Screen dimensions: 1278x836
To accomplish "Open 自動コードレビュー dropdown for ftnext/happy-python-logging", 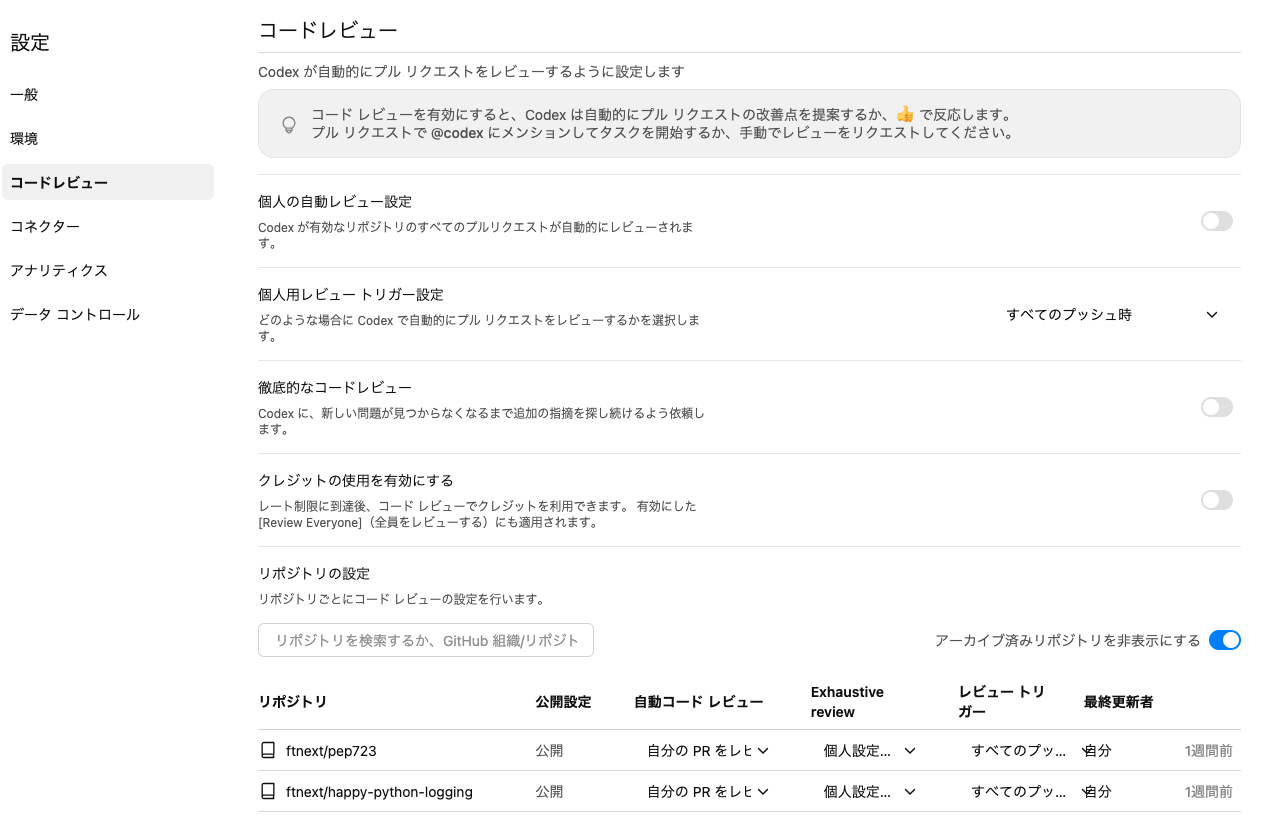I will [707, 791].
